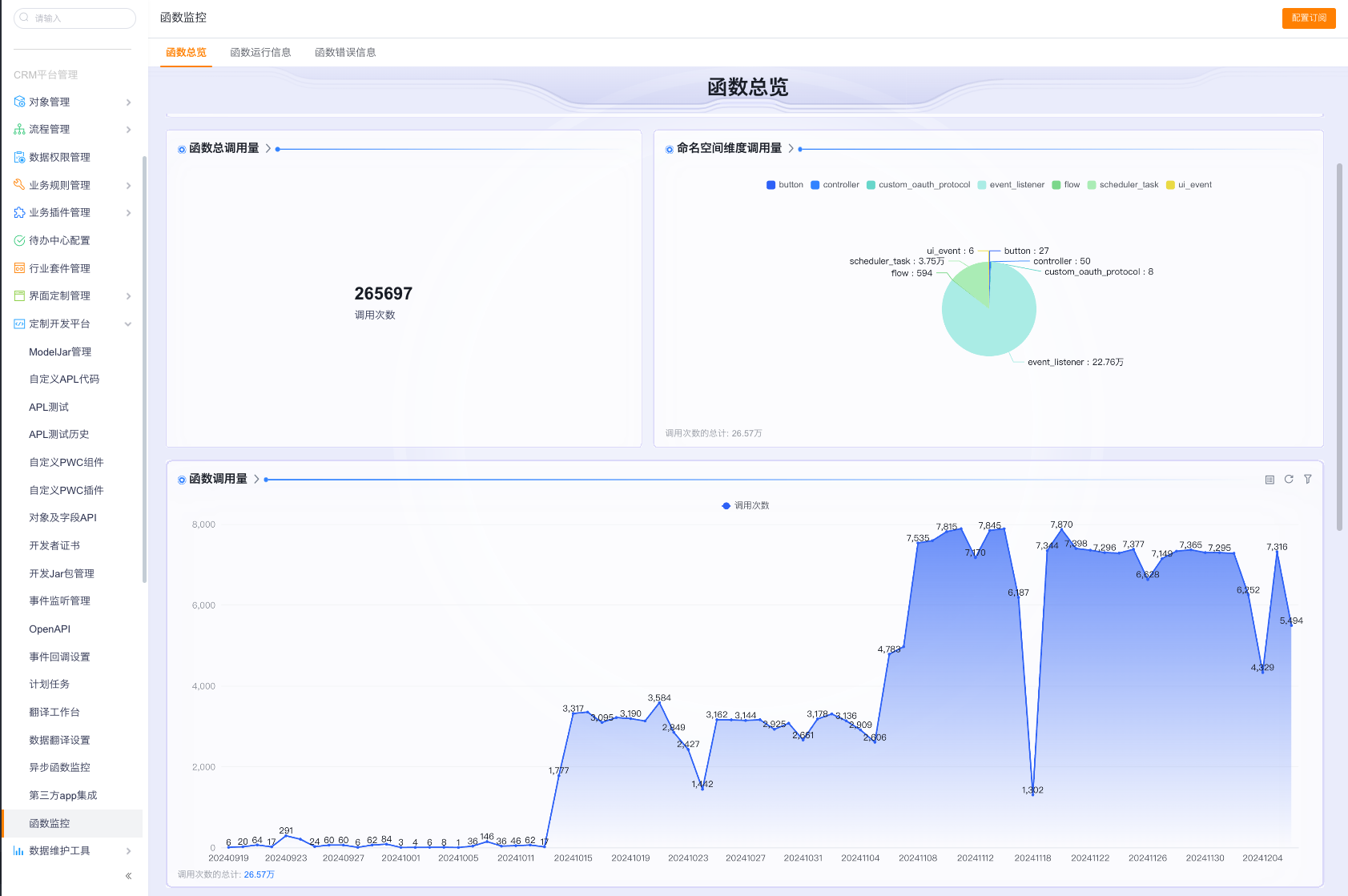1348x896 pixels.
Task: Click the refresh icon in 函数调用量 panel
Action: [x=1289, y=480]
